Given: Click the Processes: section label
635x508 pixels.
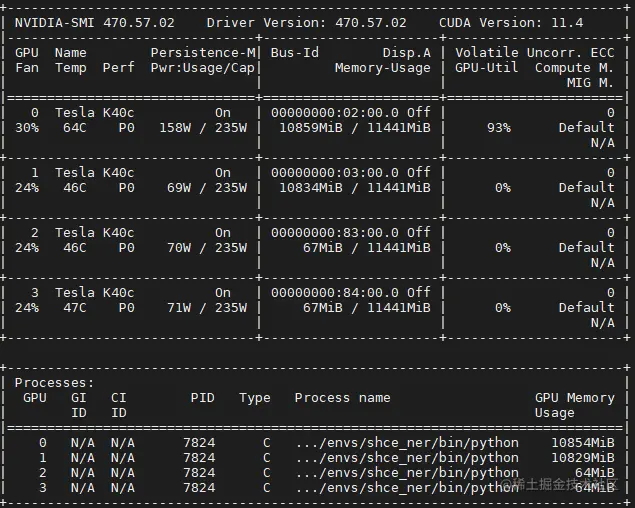Looking at the screenshot, I should (54, 383).
